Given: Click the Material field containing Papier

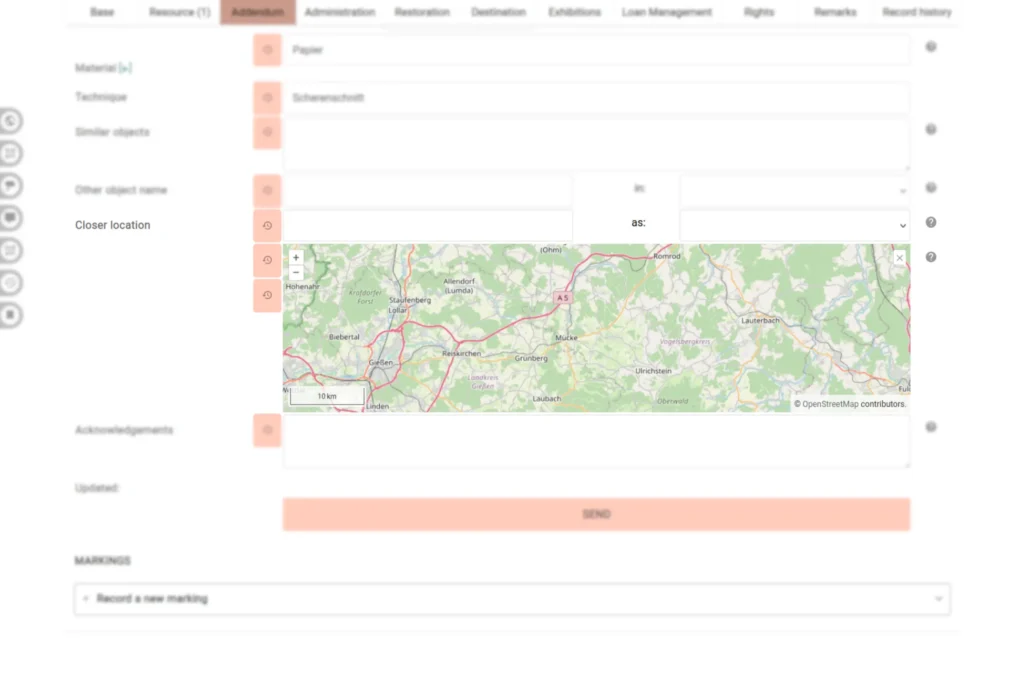Looking at the screenshot, I should pyautogui.click(x=596, y=50).
